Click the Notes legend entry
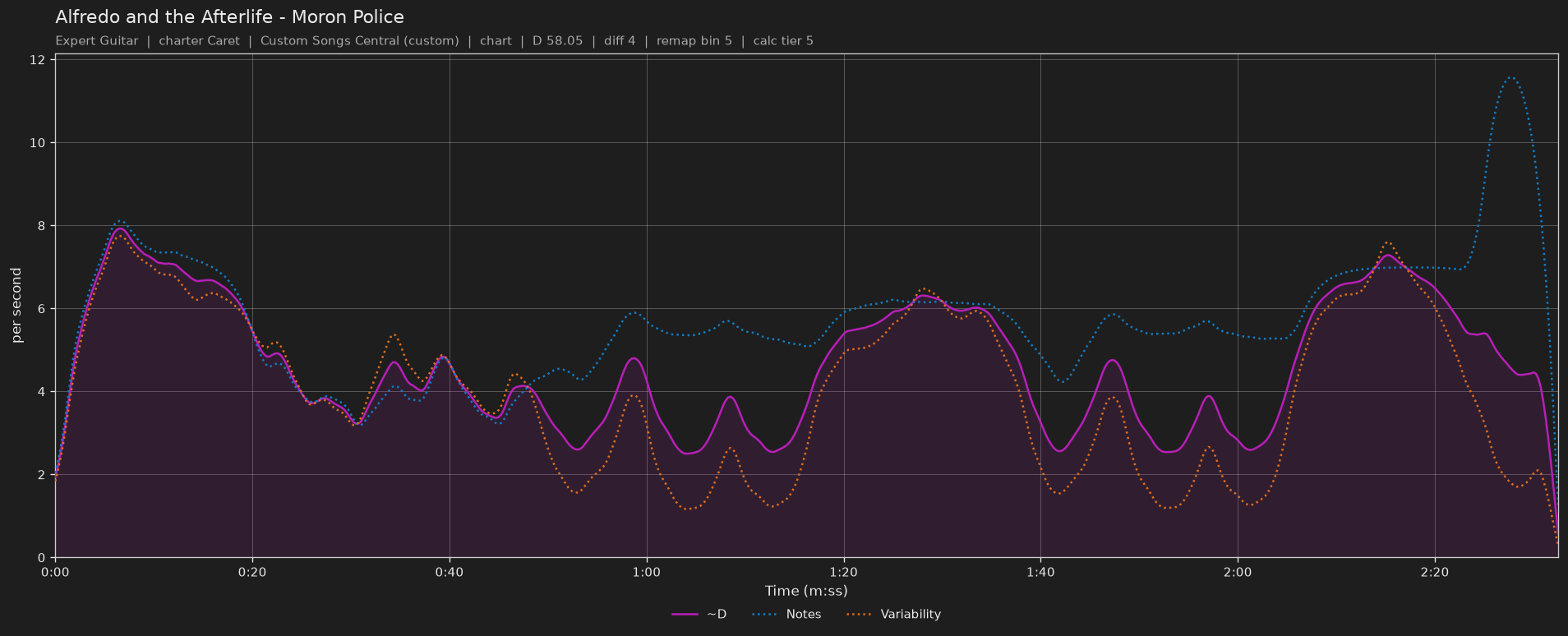This screenshot has width=1568, height=636. tap(786, 614)
